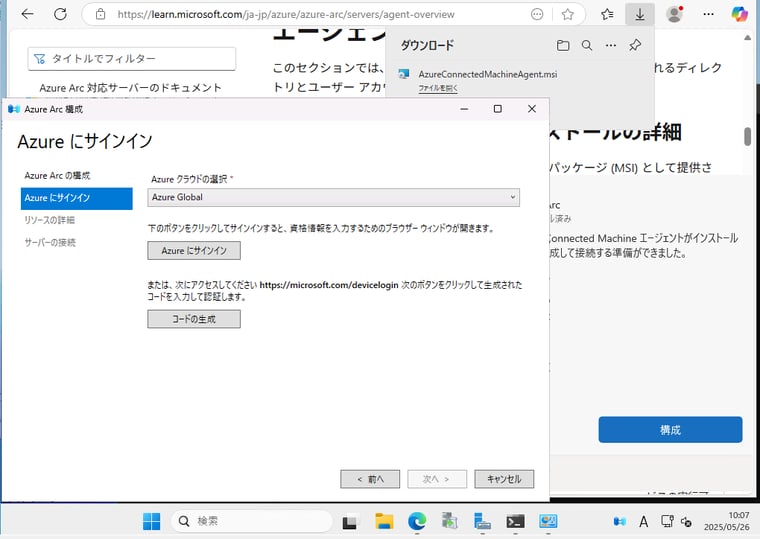Screen dimensions: 760x539
Task: Open Server Manager taskbar icon
Action: pos(482,522)
